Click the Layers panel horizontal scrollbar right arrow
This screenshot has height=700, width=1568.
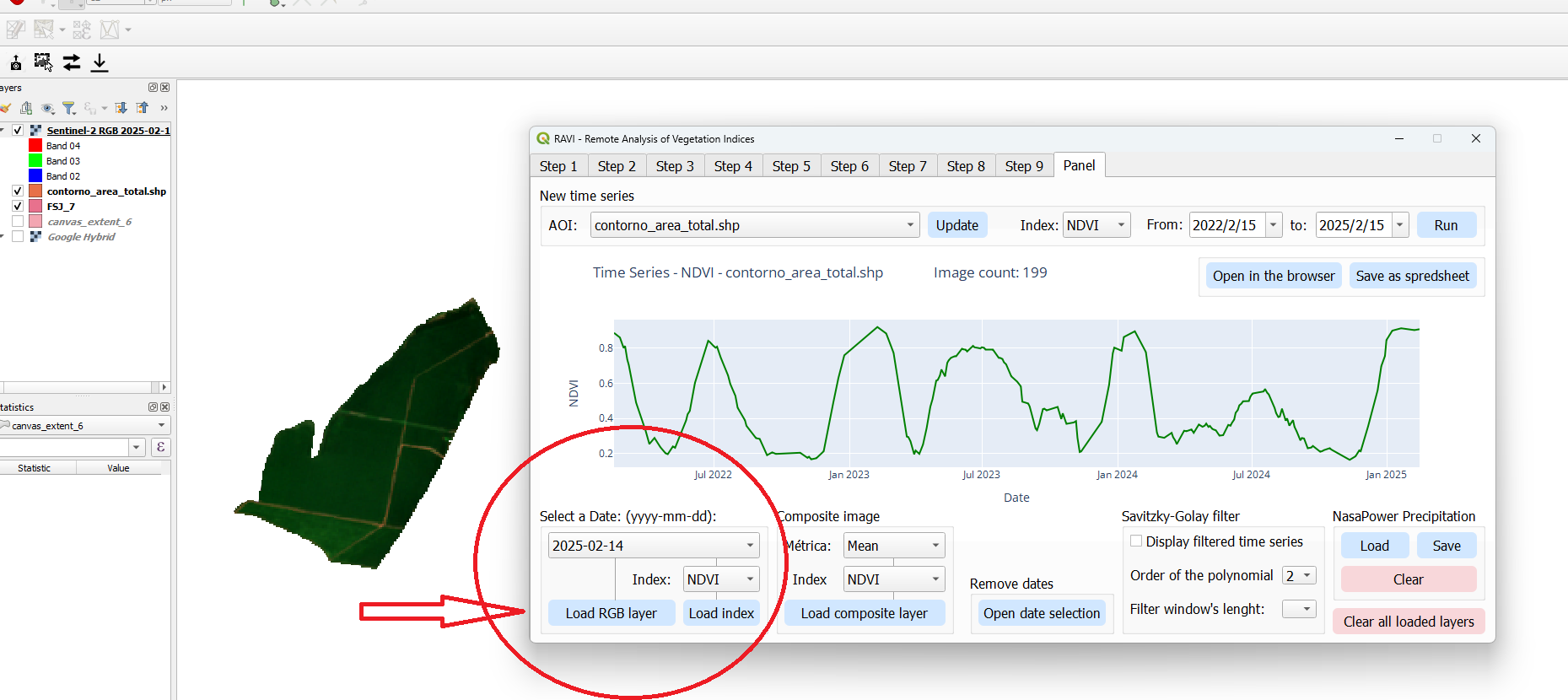(x=164, y=387)
